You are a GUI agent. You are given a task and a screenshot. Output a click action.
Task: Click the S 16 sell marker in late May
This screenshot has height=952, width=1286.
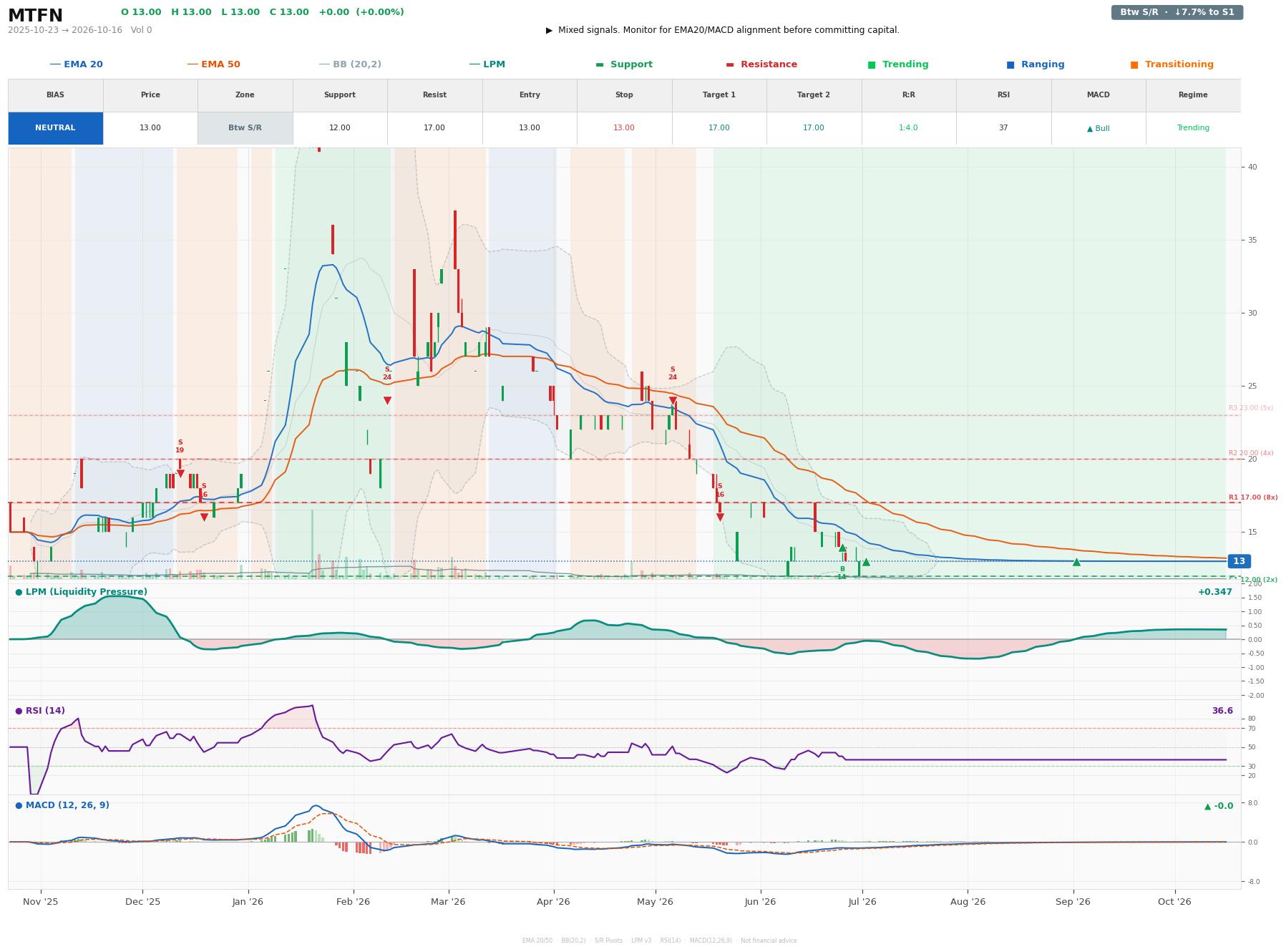click(x=720, y=518)
